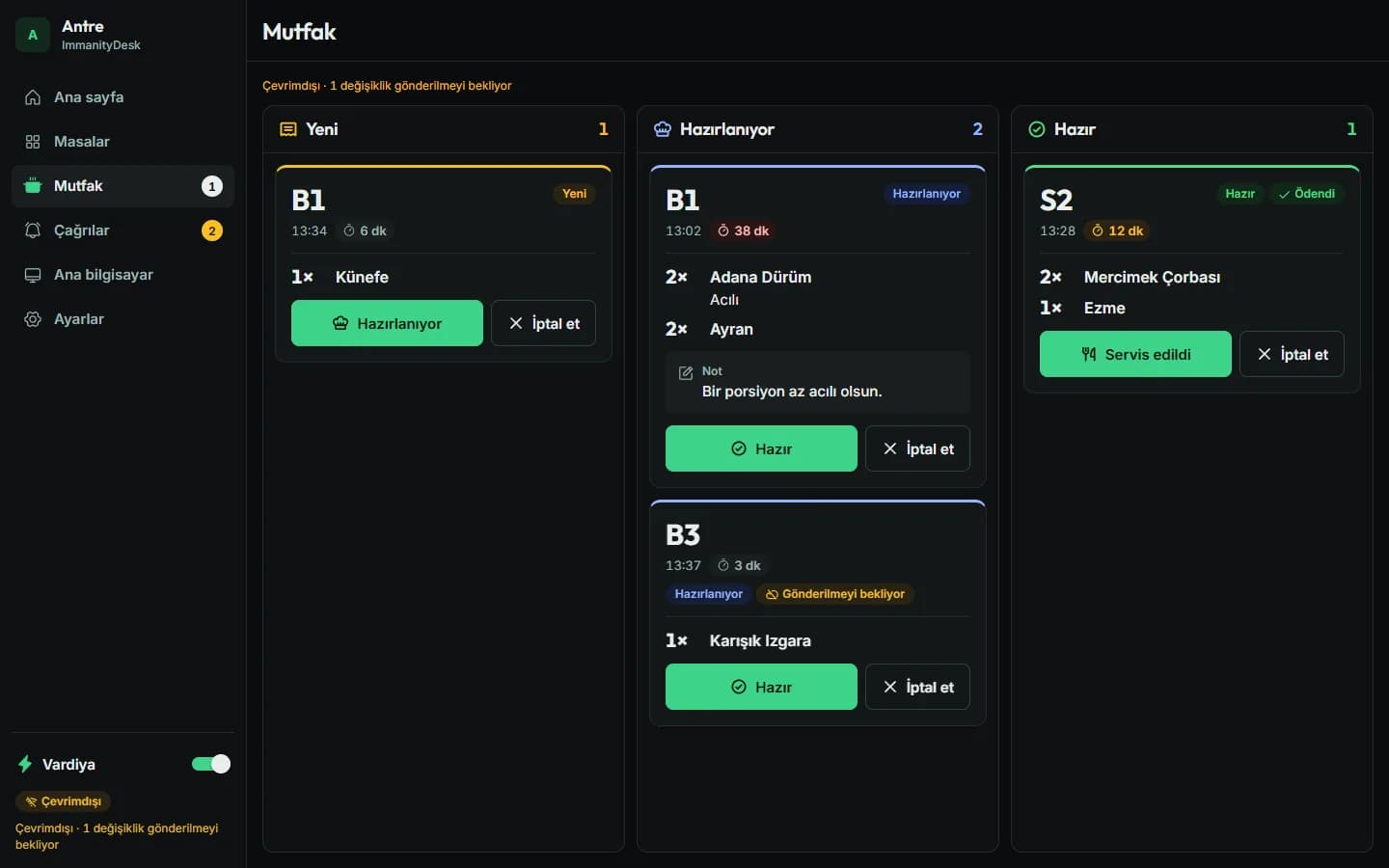Click the 3 dk timer on B3 card
The width and height of the screenshot is (1389, 868).
[739, 565]
